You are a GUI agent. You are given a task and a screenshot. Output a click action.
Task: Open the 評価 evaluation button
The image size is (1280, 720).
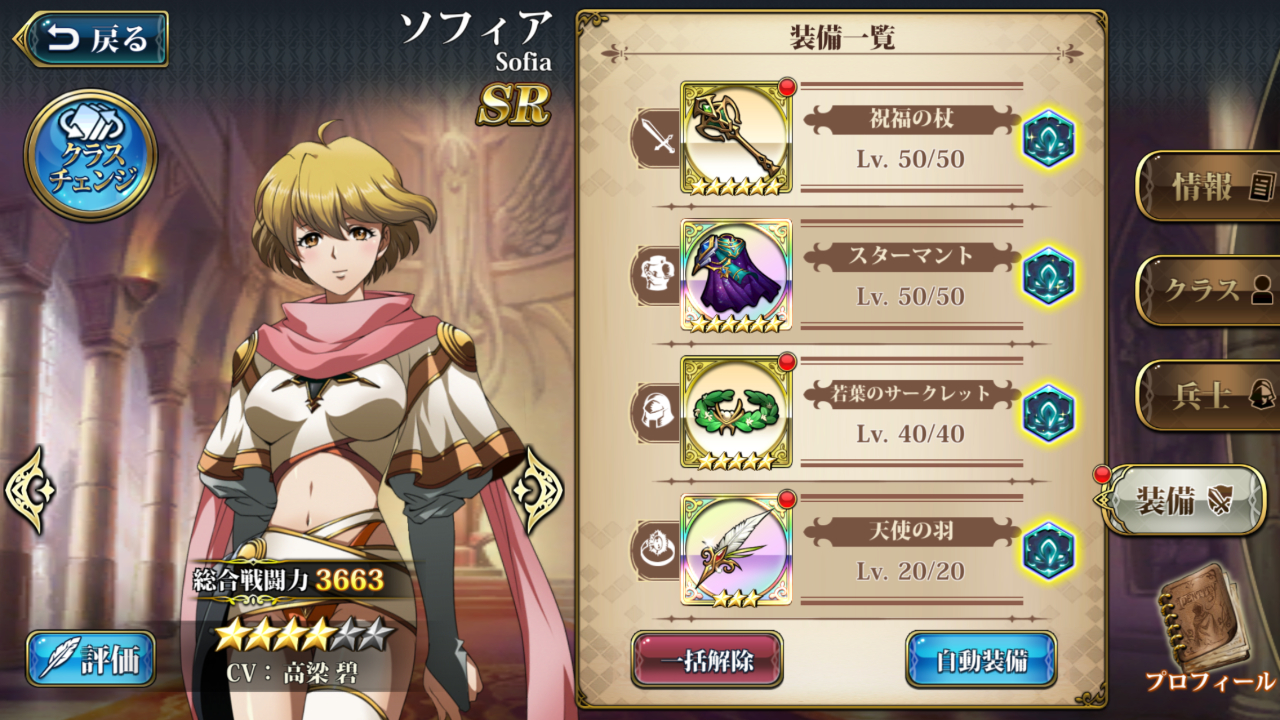91,659
